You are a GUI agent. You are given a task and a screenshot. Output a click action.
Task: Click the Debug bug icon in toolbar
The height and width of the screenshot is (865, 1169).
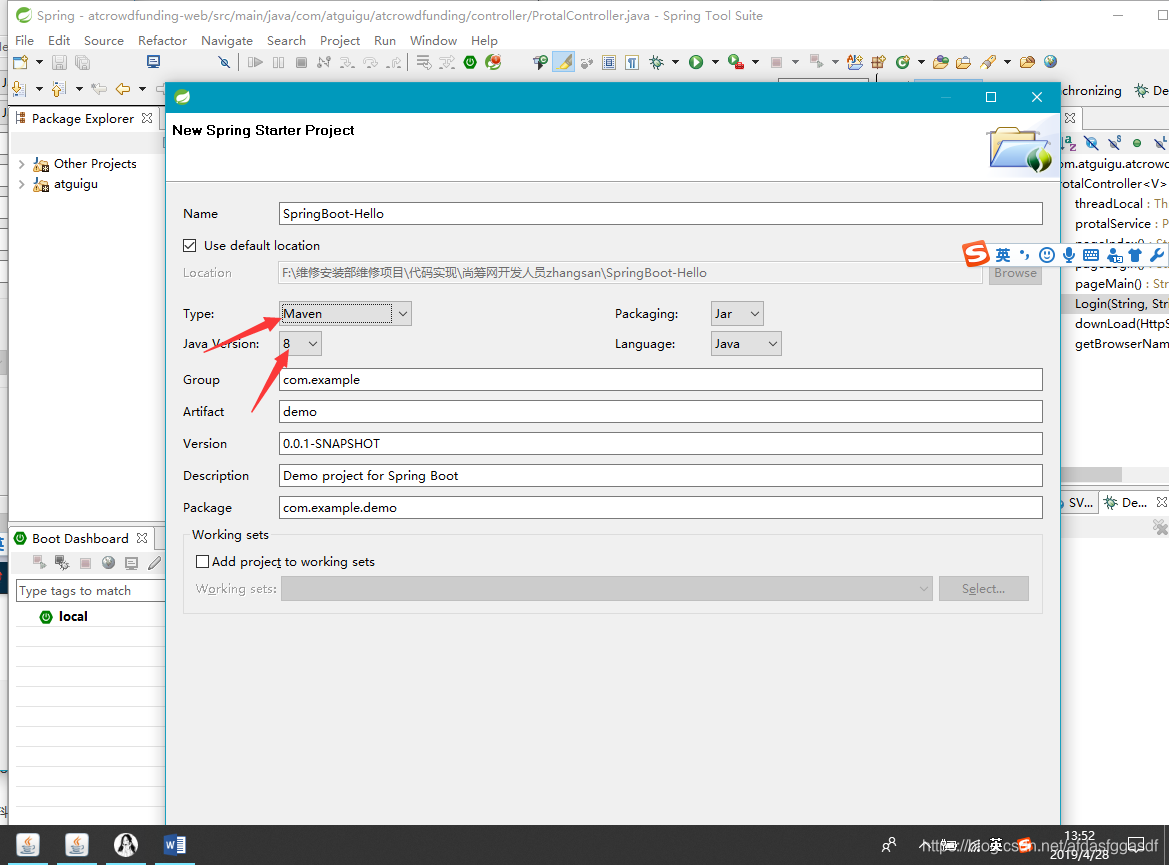click(657, 62)
